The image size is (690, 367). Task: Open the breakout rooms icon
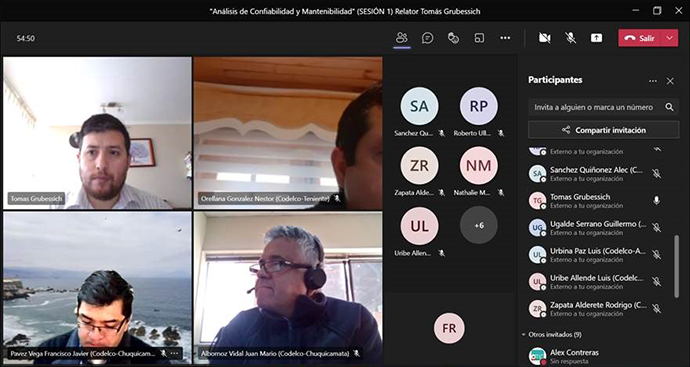[479, 38]
